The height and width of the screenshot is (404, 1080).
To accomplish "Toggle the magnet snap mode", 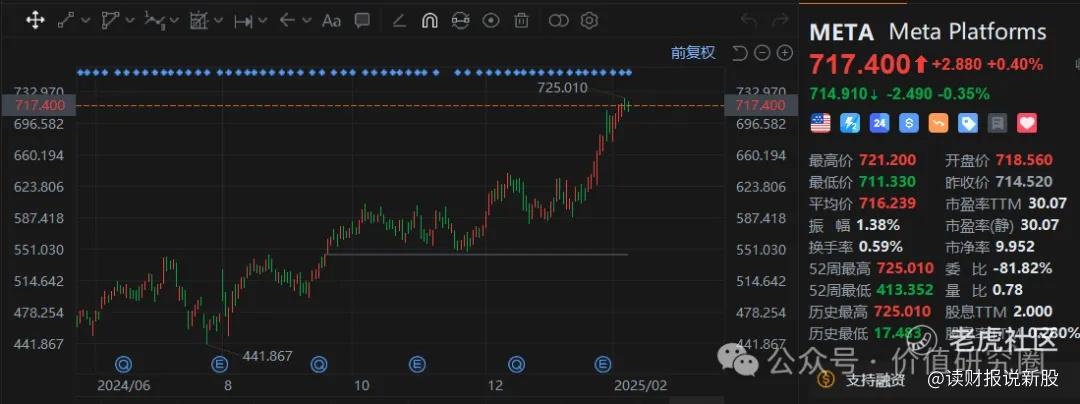I will (429, 21).
